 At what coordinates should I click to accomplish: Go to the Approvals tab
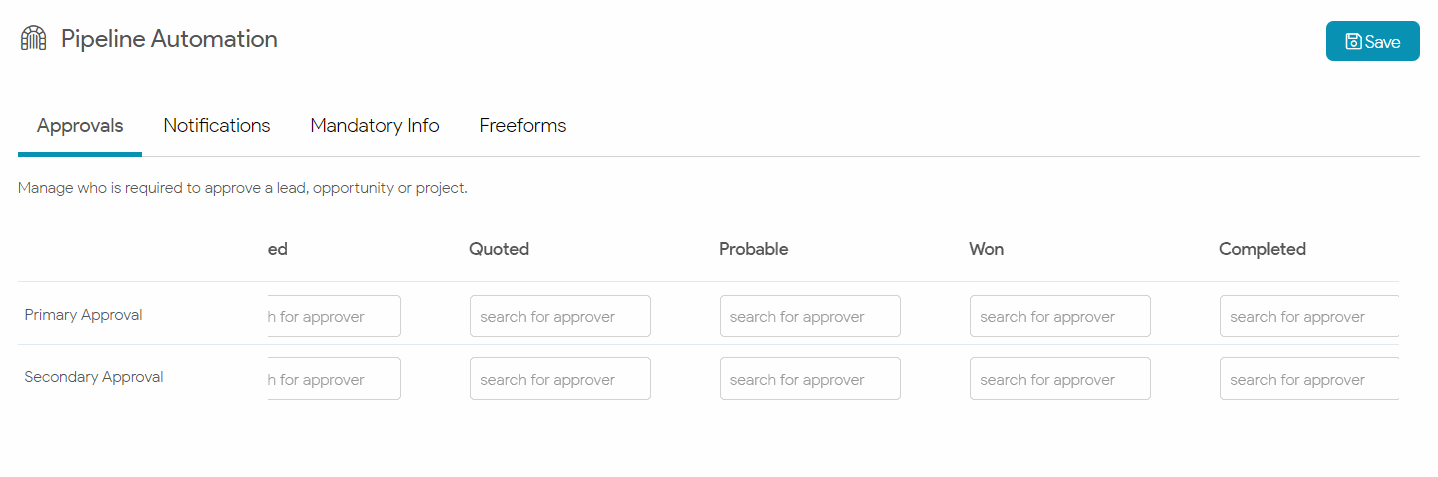(x=80, y=126)
